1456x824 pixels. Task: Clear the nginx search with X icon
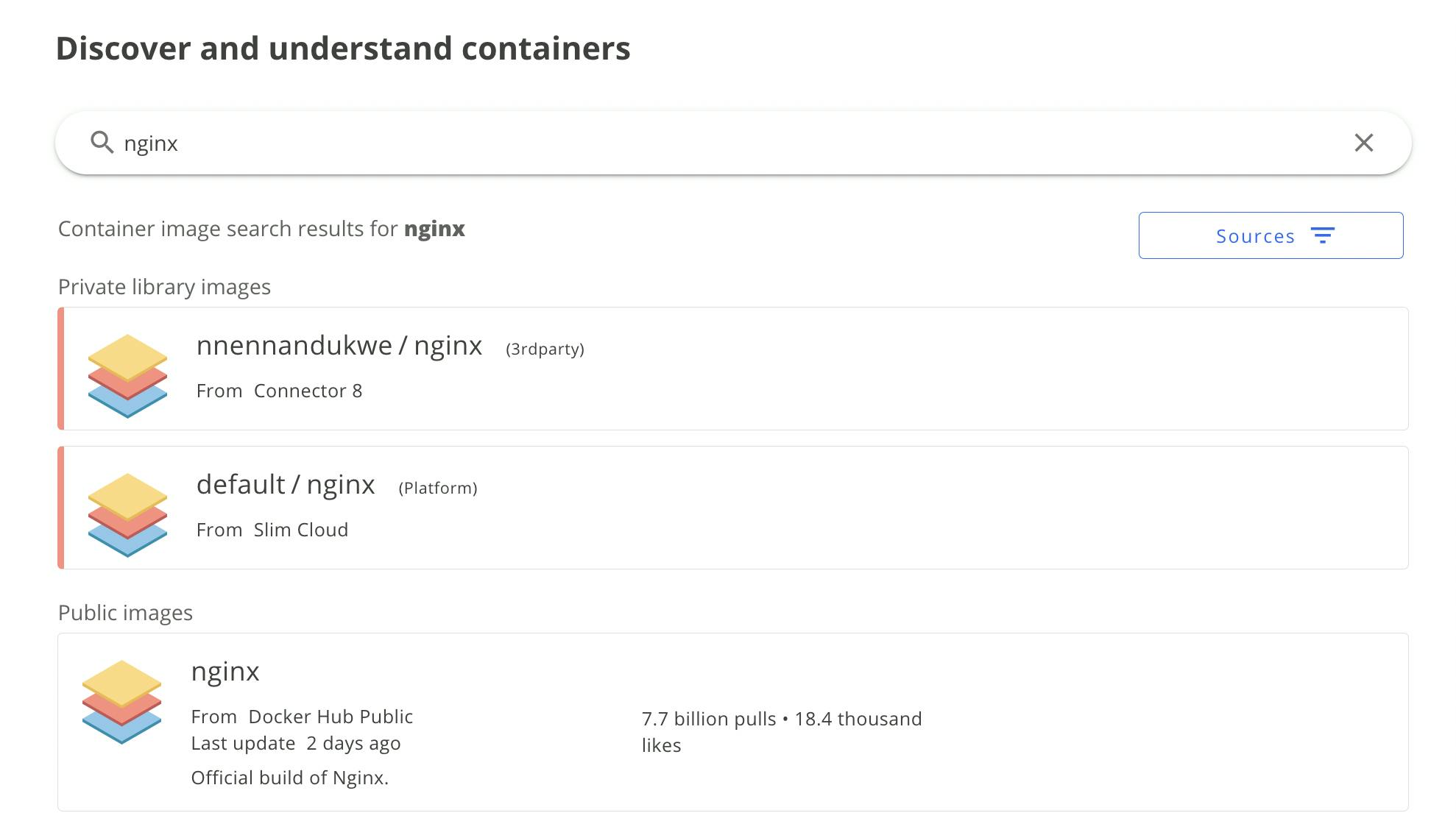click(1363, 143)
